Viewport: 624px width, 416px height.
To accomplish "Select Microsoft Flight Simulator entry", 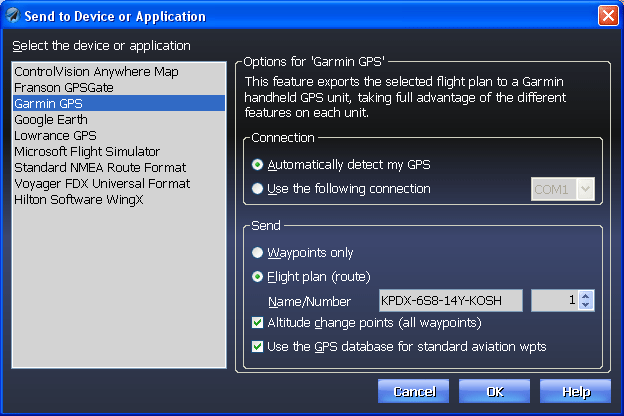I will pos(119,152).
